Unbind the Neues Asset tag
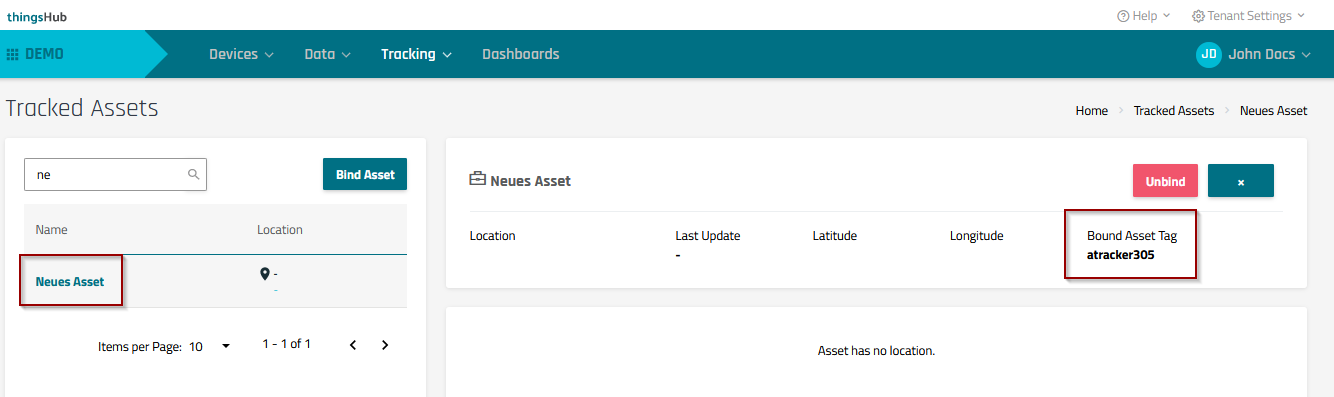The height and width of the screenshot is (397, 1334). (x=1165, y=181)
